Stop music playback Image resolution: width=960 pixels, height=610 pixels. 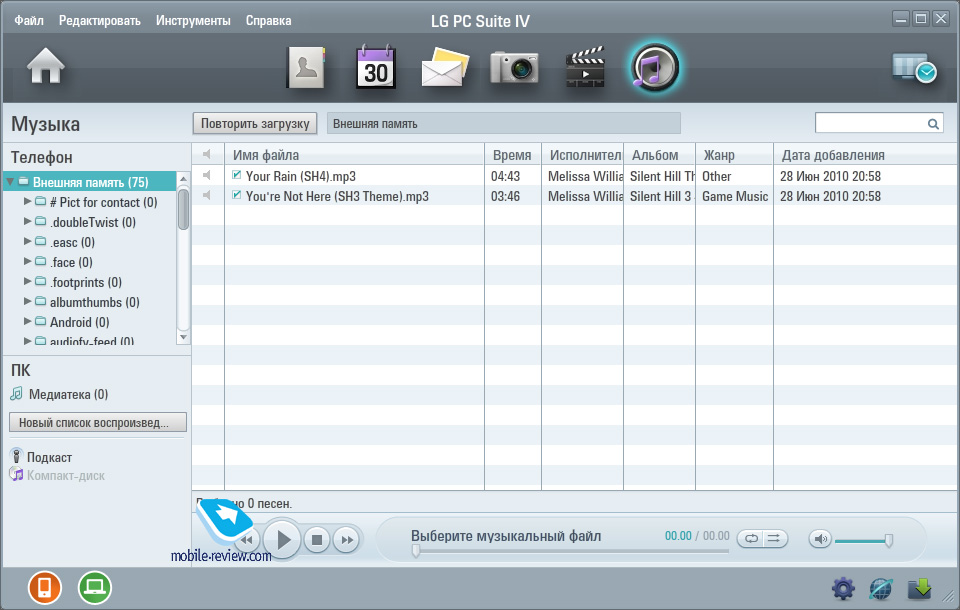(x=317, y=540)
